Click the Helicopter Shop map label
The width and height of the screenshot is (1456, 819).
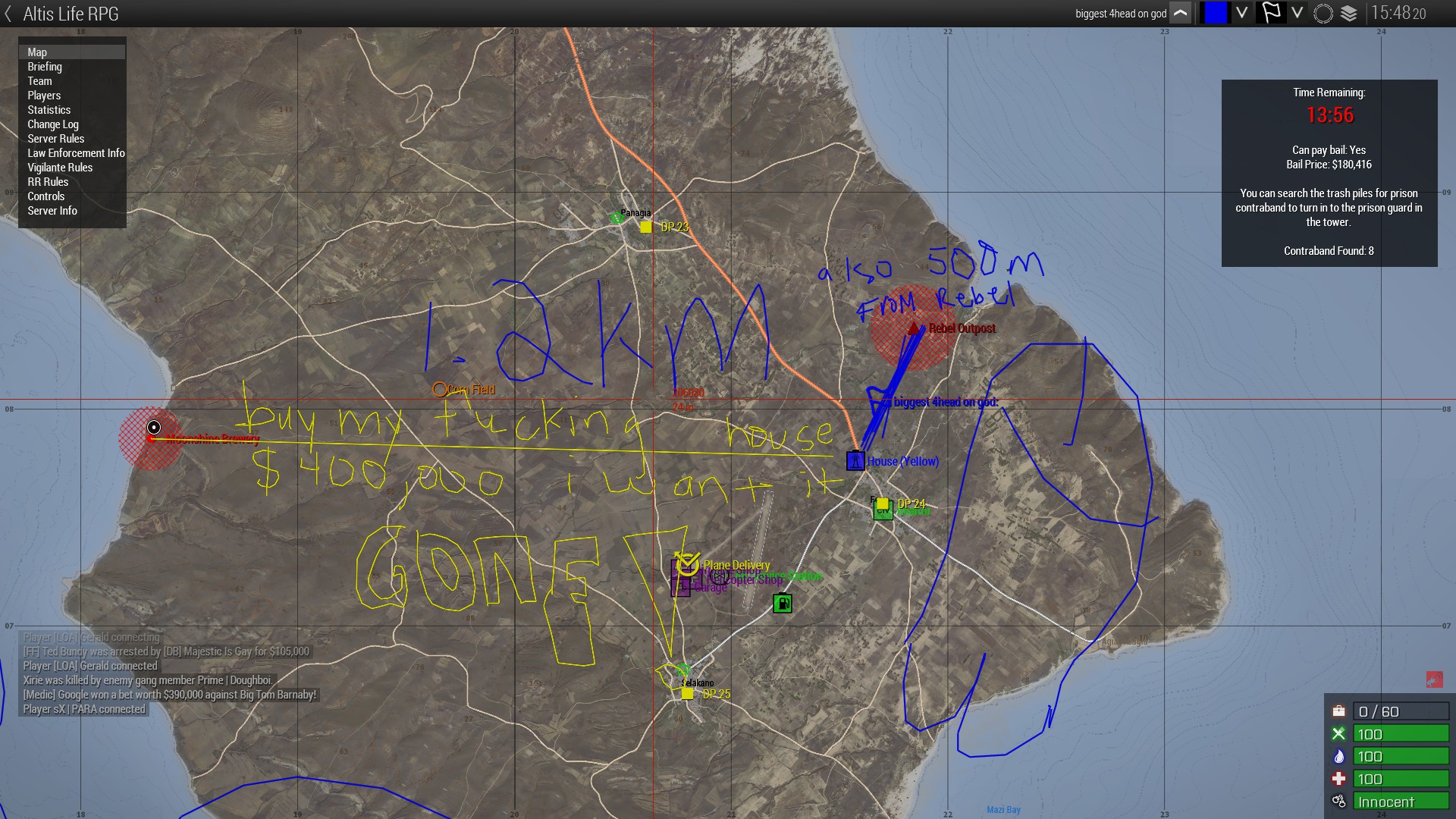(x=747, y=580)
